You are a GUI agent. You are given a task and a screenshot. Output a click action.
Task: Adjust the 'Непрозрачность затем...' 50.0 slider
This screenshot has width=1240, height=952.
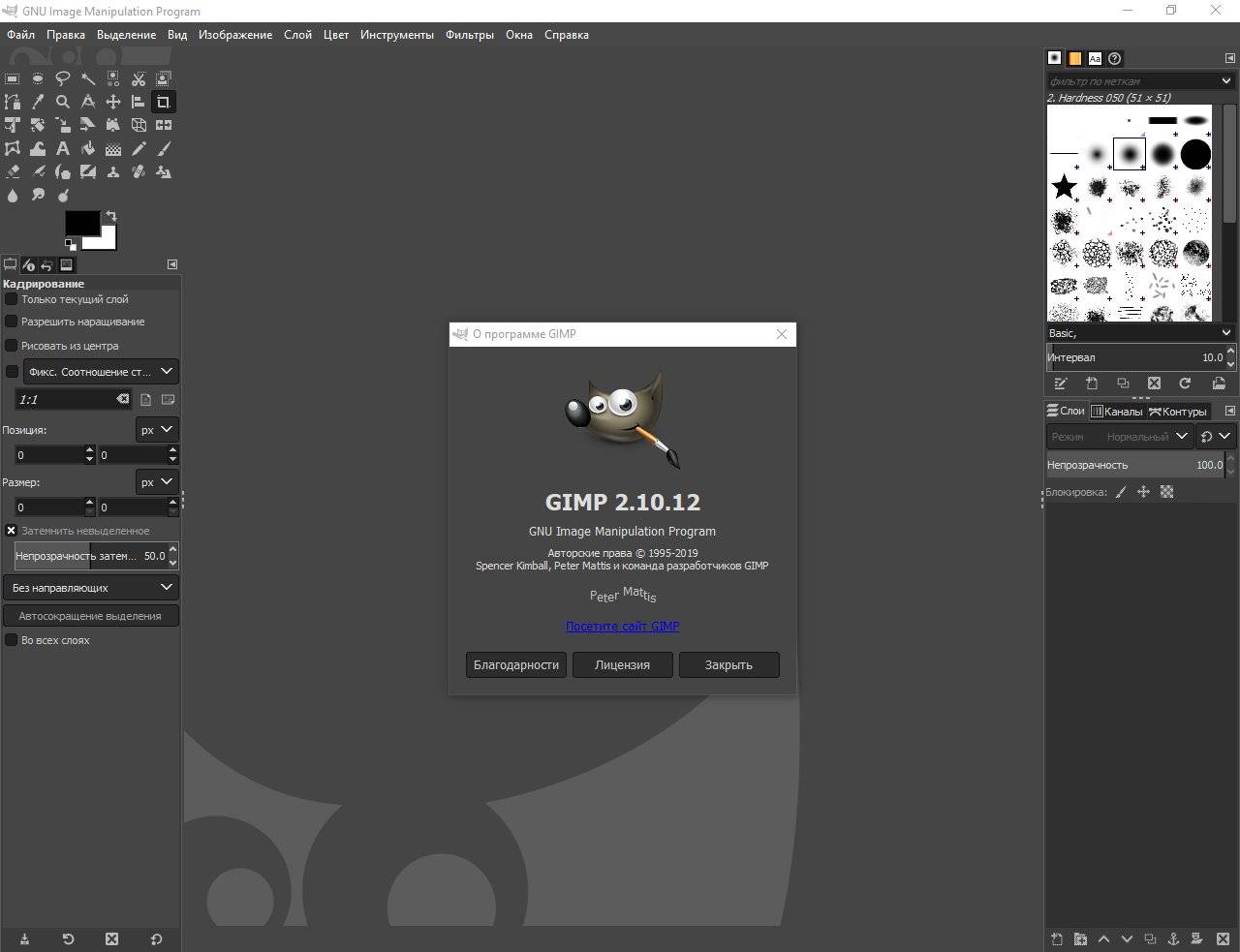click(90, 556)
